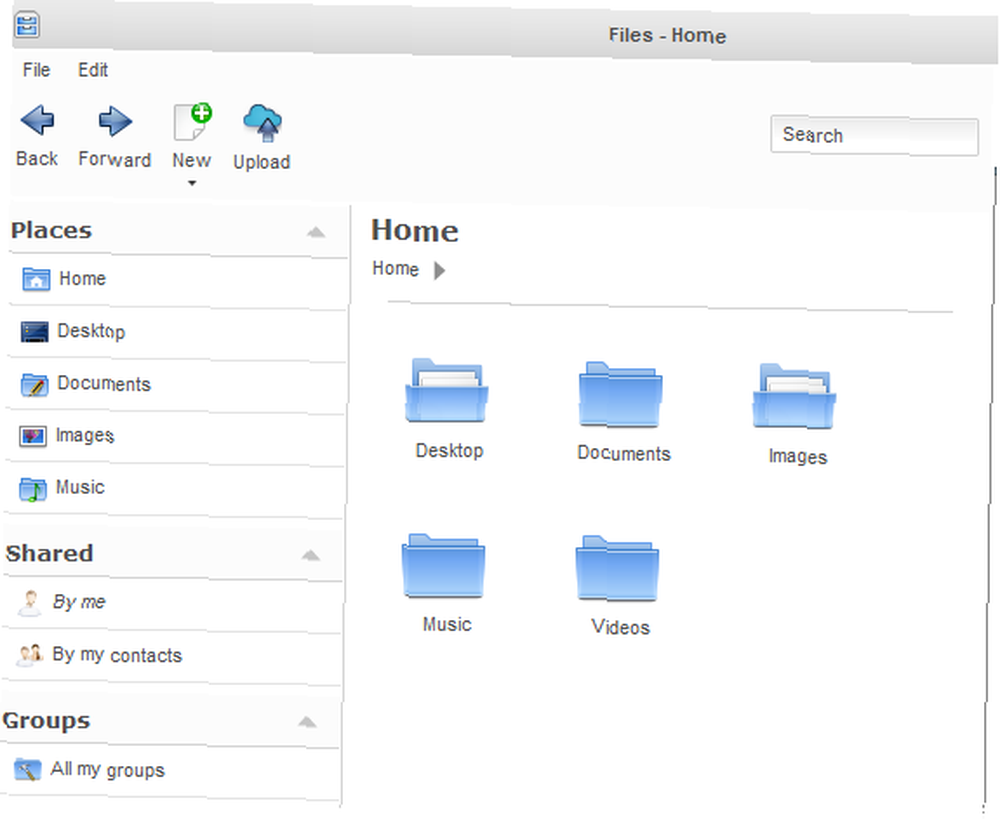Click the Documents icon in Places sidebar
Screen dimensions: 1000x822
[34, 385]
